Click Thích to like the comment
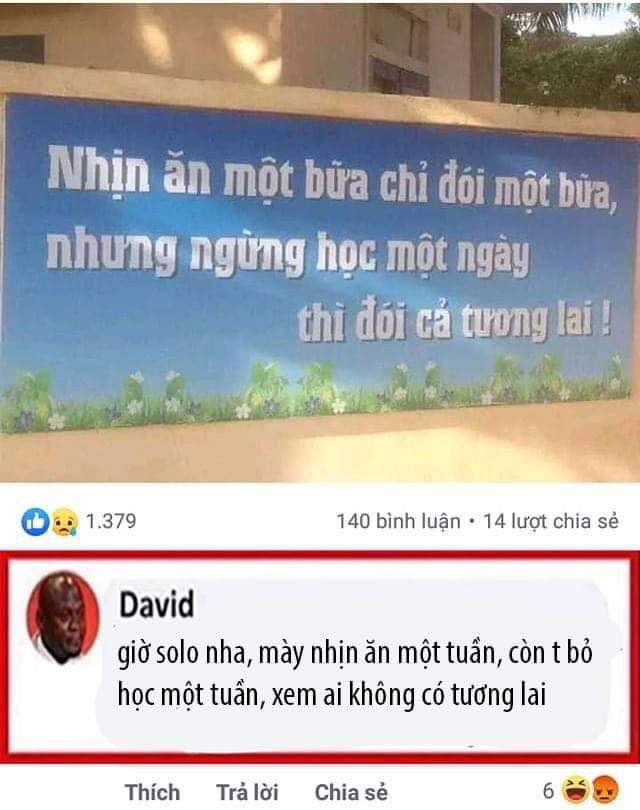This screenshot has height=810, width=640. click(152, 792)
